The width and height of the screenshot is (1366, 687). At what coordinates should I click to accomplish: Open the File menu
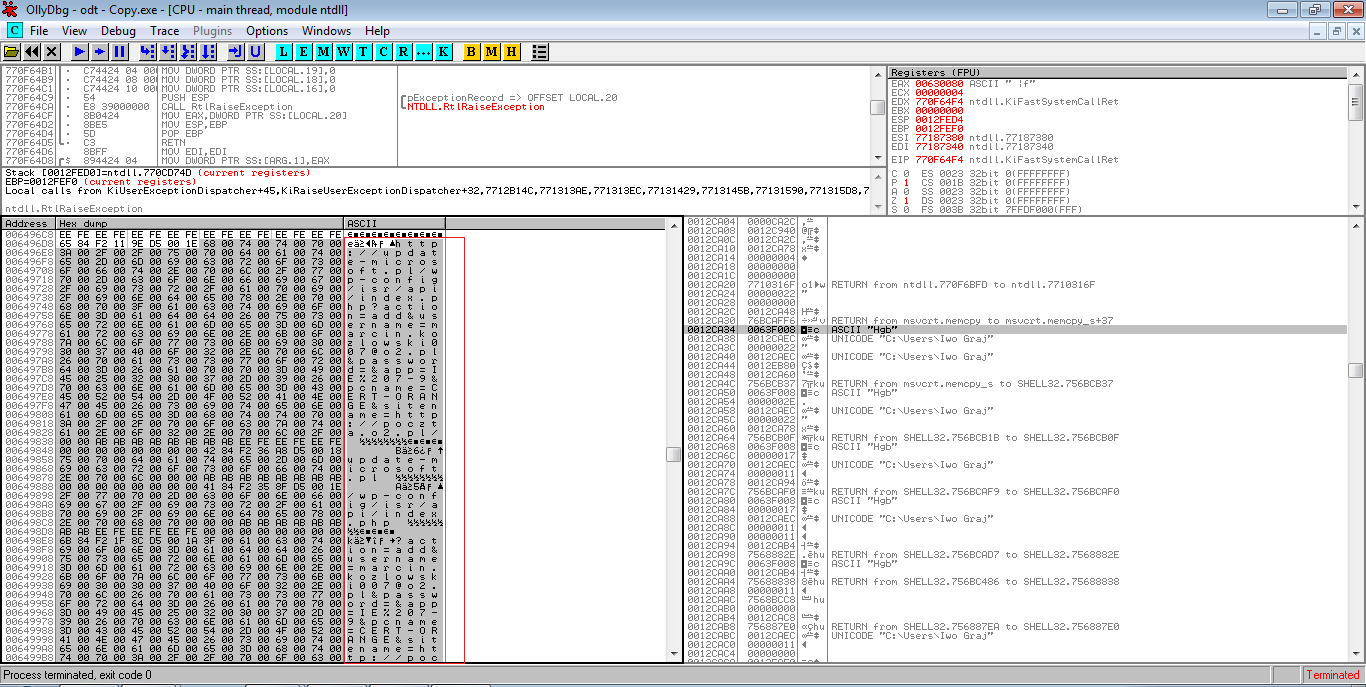point(39,31)
